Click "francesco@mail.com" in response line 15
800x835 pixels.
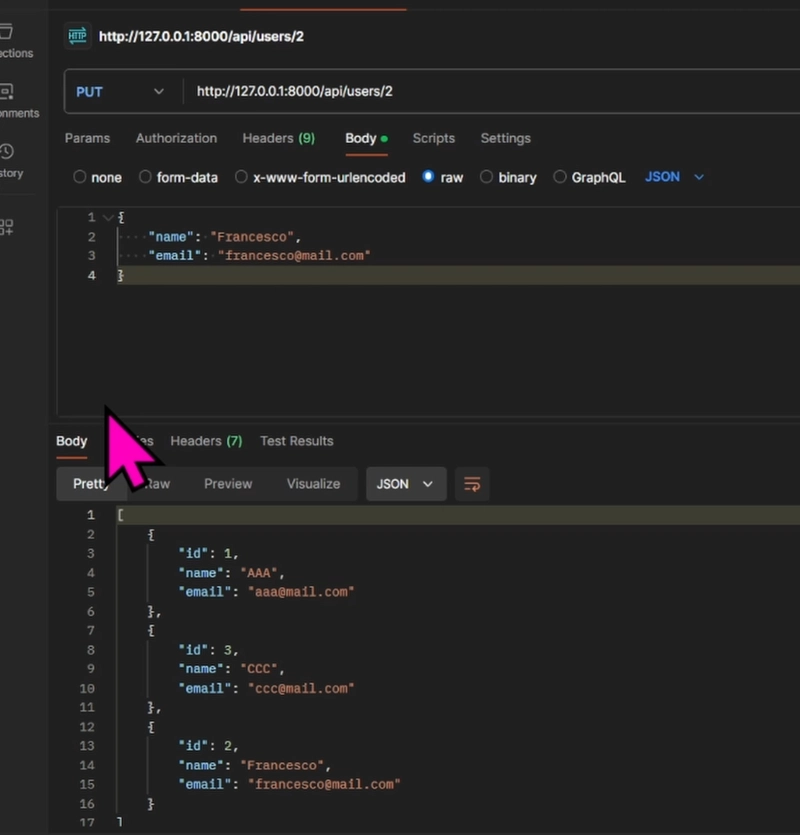(x=324, y=785)
